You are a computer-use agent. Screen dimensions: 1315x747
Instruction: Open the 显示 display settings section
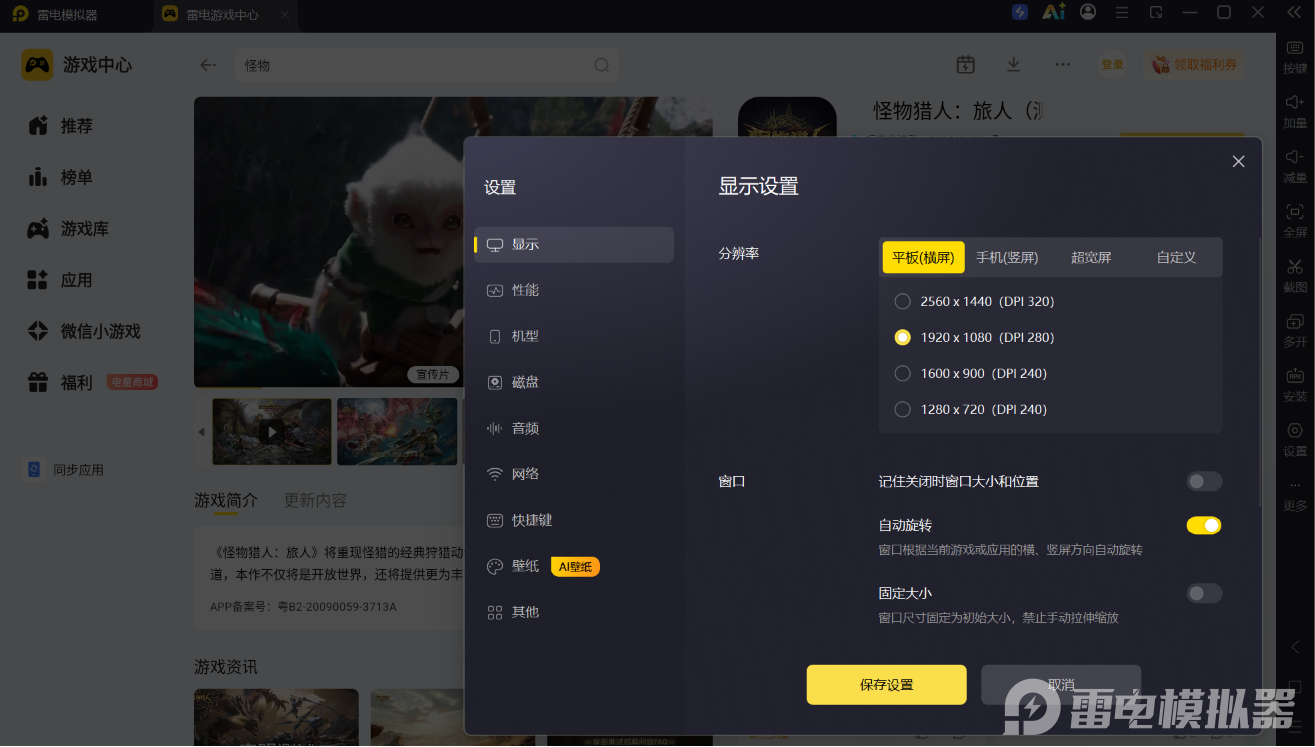coord(574,245)
